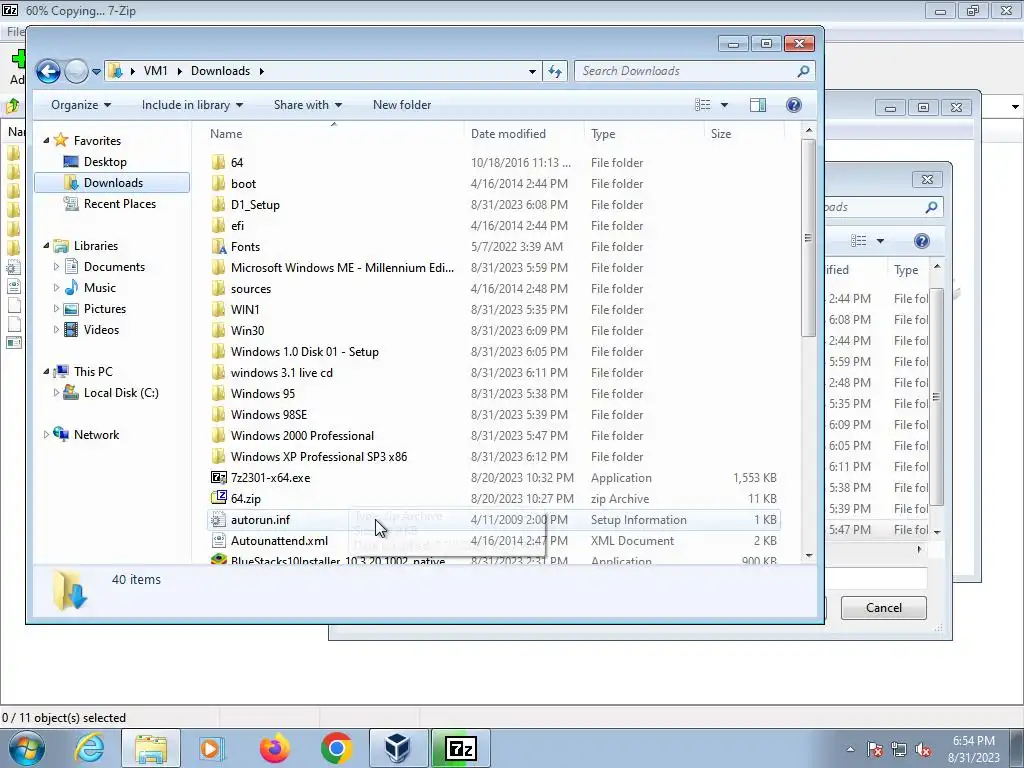This screenshot has width=1024, height=768.
Task: Collapse the Libraries tree group
Action: point(46,246)
